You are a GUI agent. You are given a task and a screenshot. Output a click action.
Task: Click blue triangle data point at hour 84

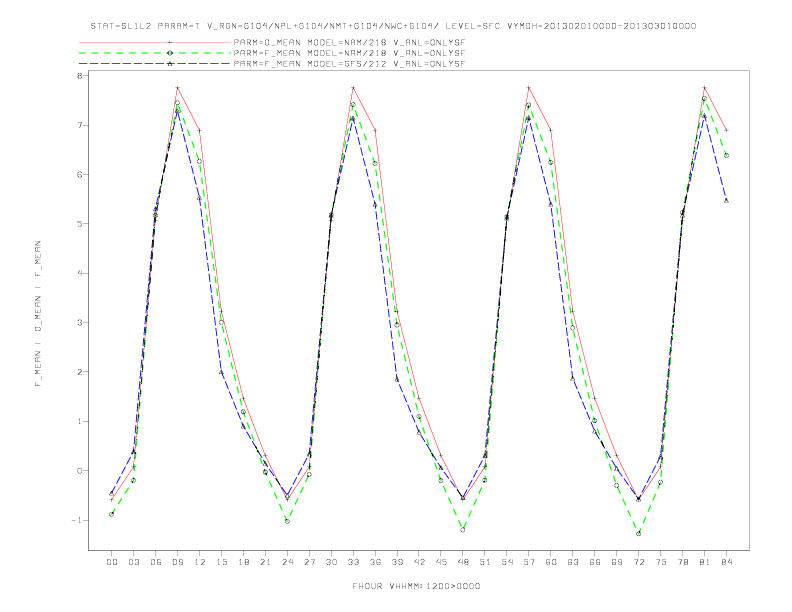pyautogui.click(x=726, y=200)
